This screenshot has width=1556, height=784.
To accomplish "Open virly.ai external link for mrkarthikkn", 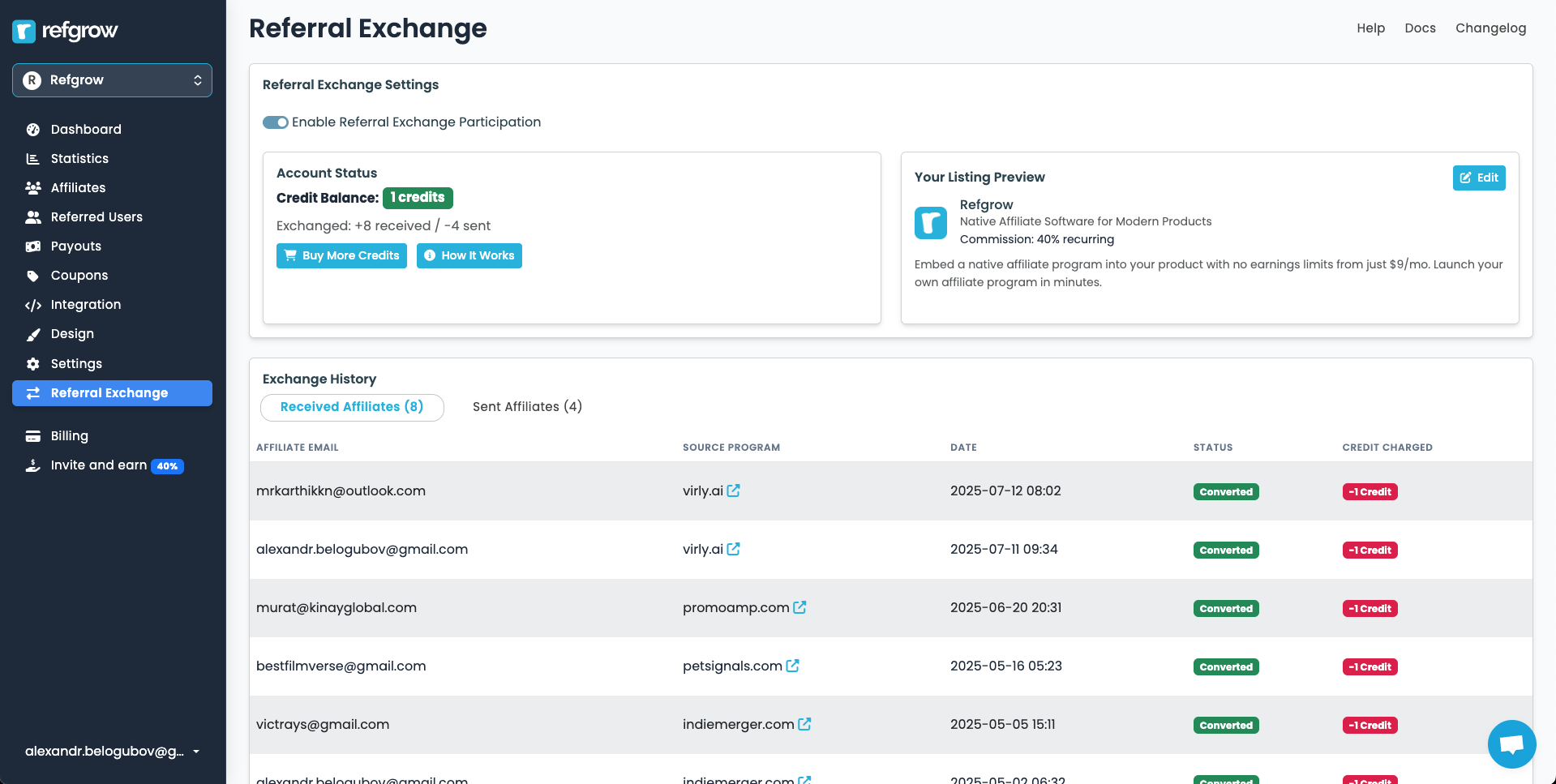I will (x=733, y=491).
